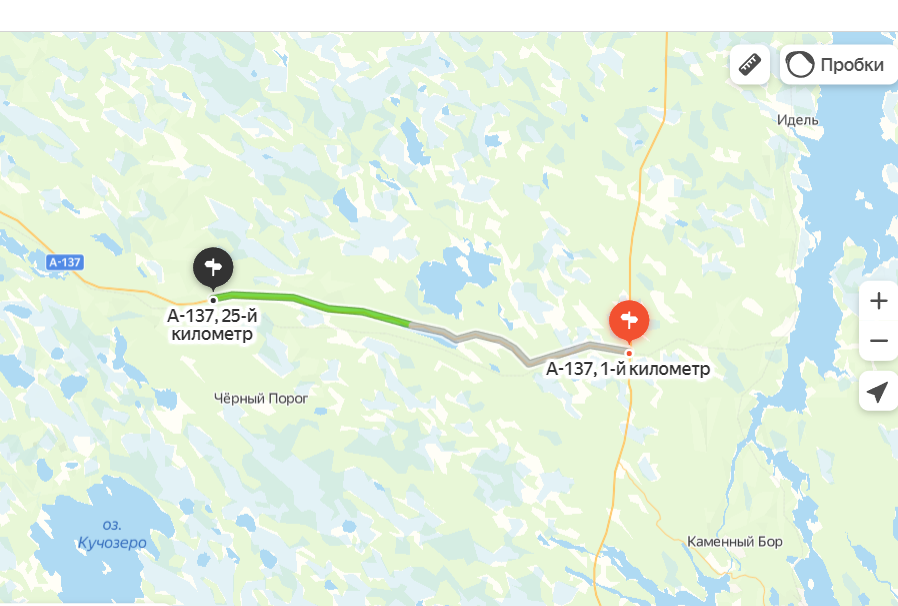
Task: Locate me using the arrow button
Action: pos(879,392)
